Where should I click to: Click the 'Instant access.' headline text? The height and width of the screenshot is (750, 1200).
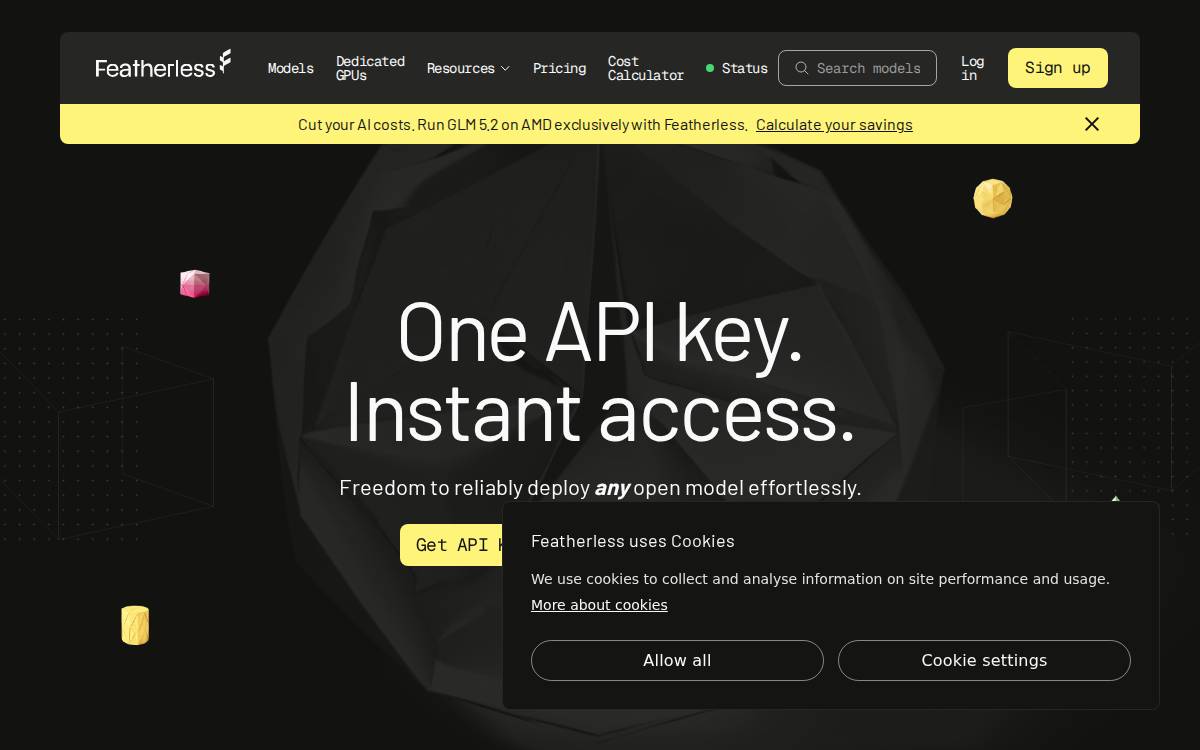pyautogui.click(x=600, y=411)
